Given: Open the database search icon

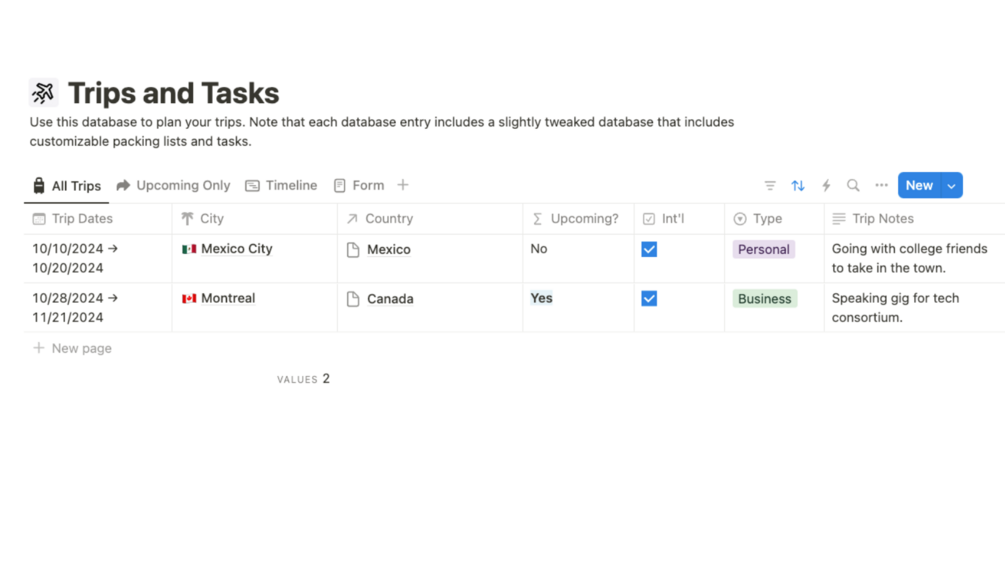Looking at the screenshot, I should click(x=853, y=185).
